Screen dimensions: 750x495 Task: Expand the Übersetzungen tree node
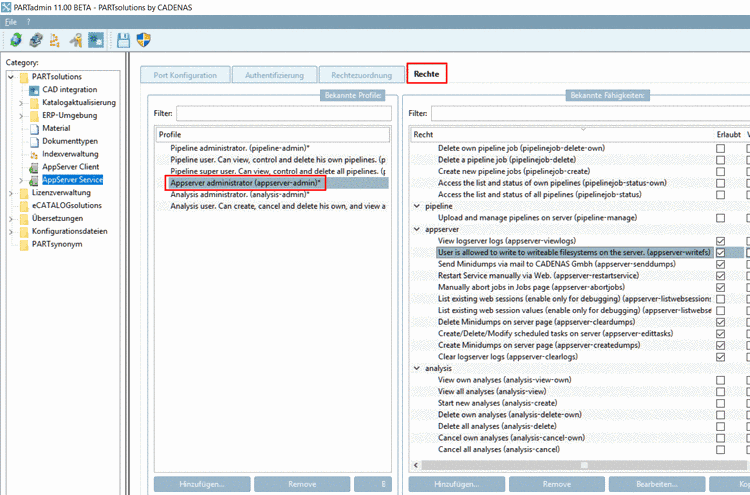point(11,219)
